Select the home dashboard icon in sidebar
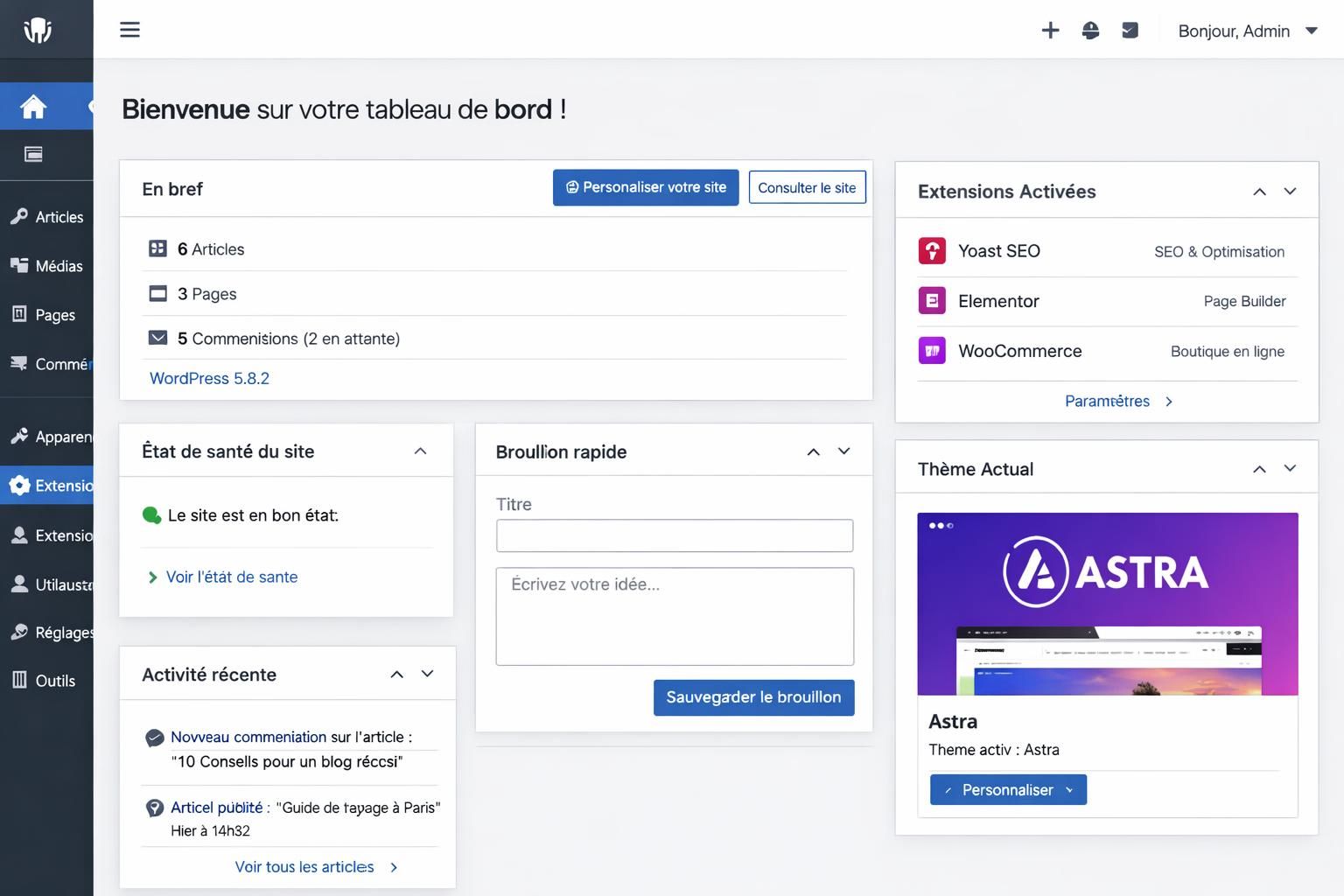This screenshot has height=896, width=1344. coord(33,107)
